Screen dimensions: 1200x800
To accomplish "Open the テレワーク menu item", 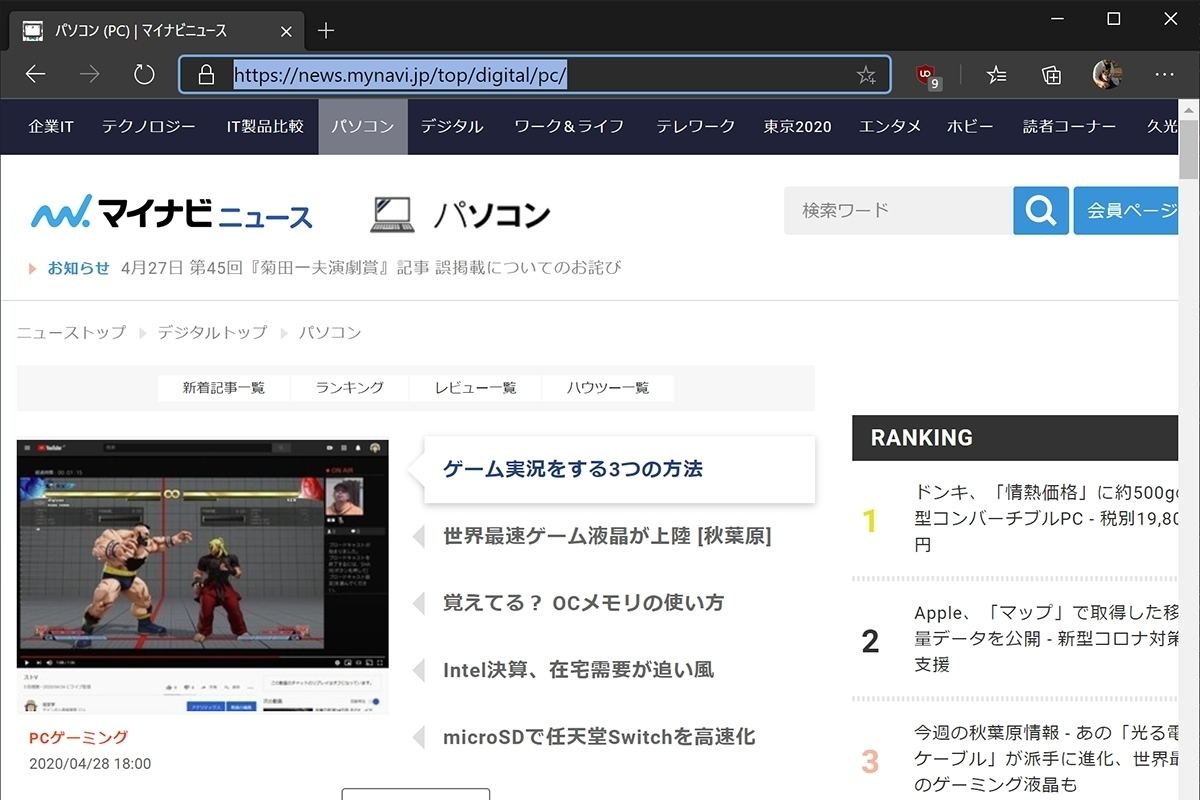I will click(x=695, y=126).
